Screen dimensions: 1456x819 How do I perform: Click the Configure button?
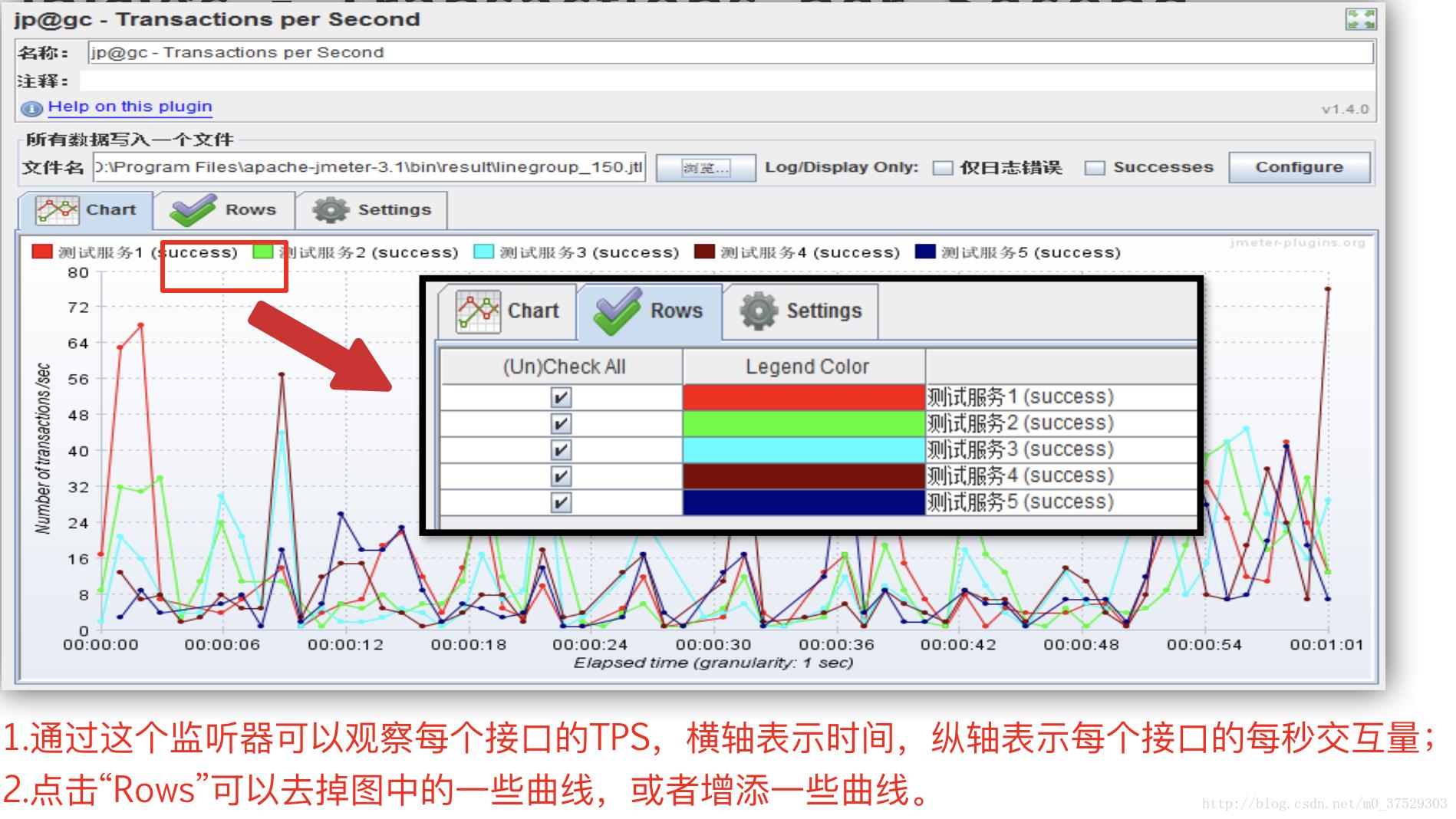pyautogui.click(x=1300, y=166)
